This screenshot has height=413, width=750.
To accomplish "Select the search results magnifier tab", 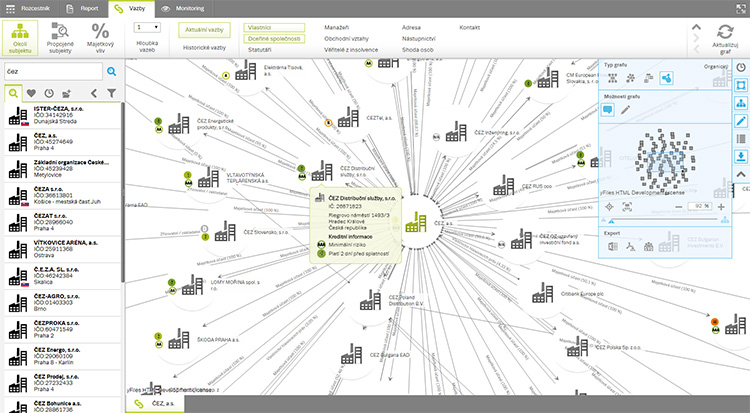I will 13,93.
